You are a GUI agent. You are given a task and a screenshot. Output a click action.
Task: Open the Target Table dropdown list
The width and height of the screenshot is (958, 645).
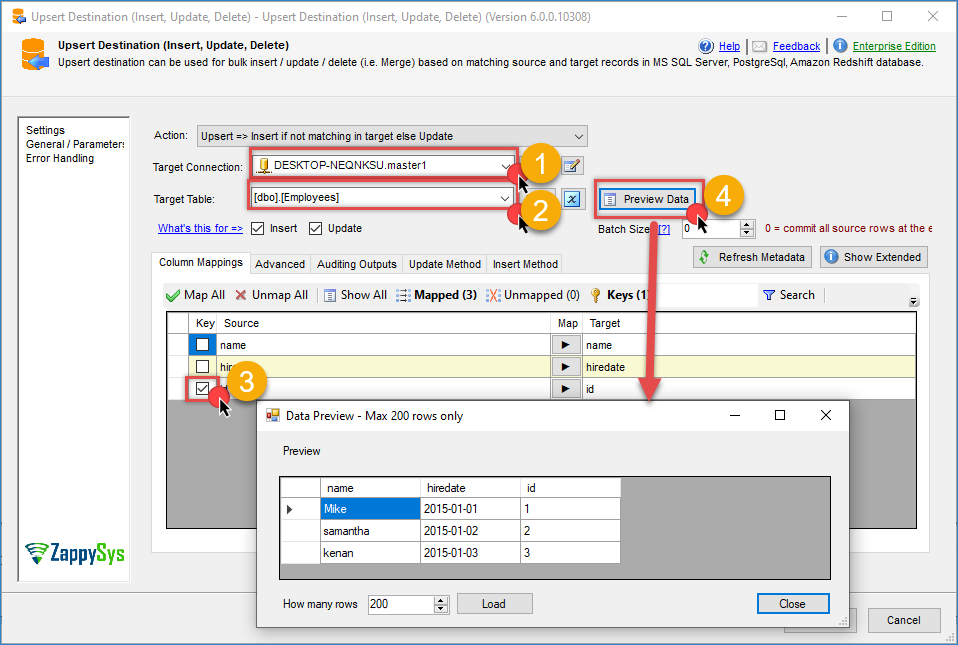pyautogui.click(x=505, y=198)
